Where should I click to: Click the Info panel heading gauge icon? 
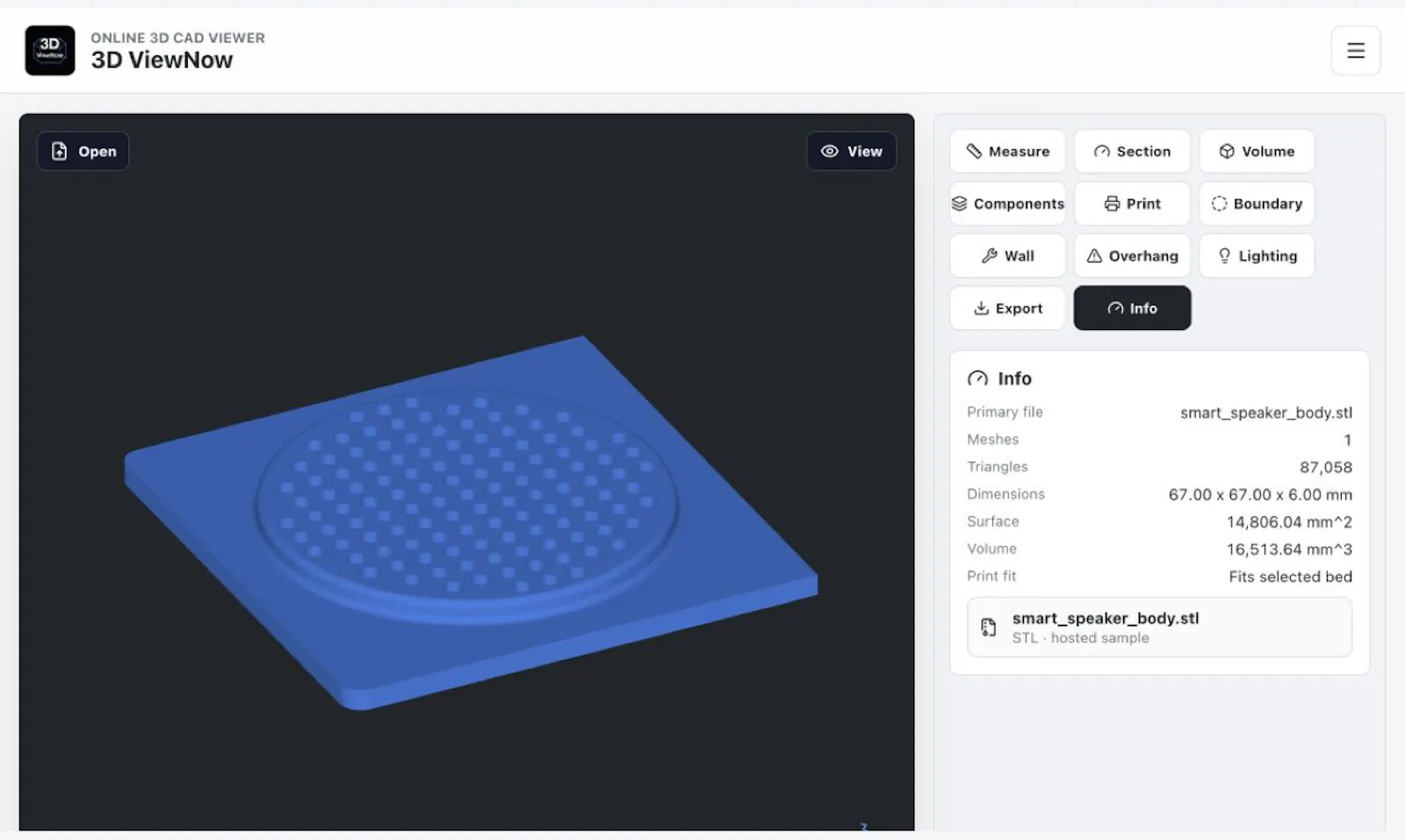coord(977,378)
